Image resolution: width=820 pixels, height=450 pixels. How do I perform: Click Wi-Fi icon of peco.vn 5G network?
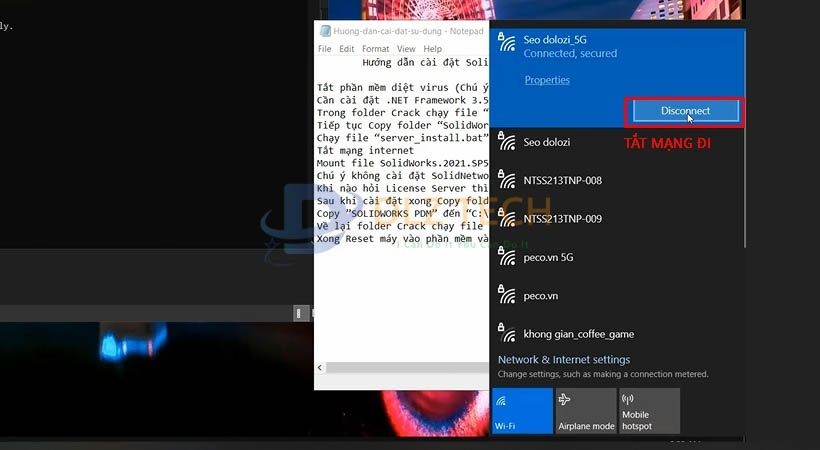point(507,258)
